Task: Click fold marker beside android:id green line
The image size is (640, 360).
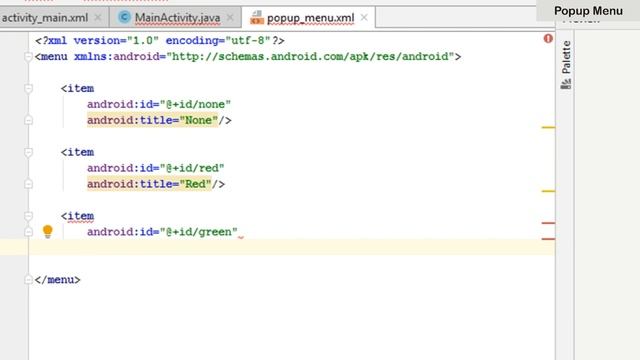Action: point(28,232)
